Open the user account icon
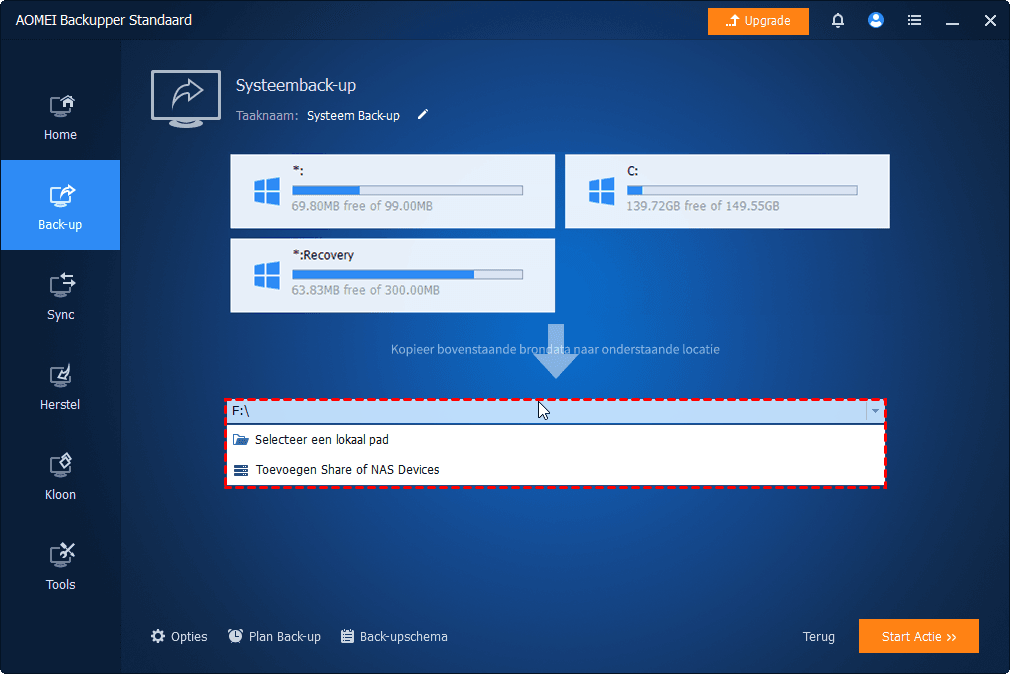This screenshot has height=674, width=1010. coord(875,21)
